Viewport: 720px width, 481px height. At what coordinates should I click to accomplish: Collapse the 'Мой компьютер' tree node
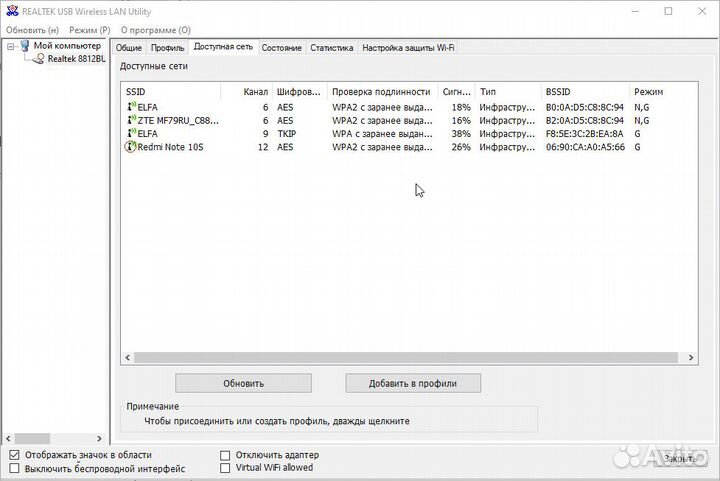[x=11, y=46]
